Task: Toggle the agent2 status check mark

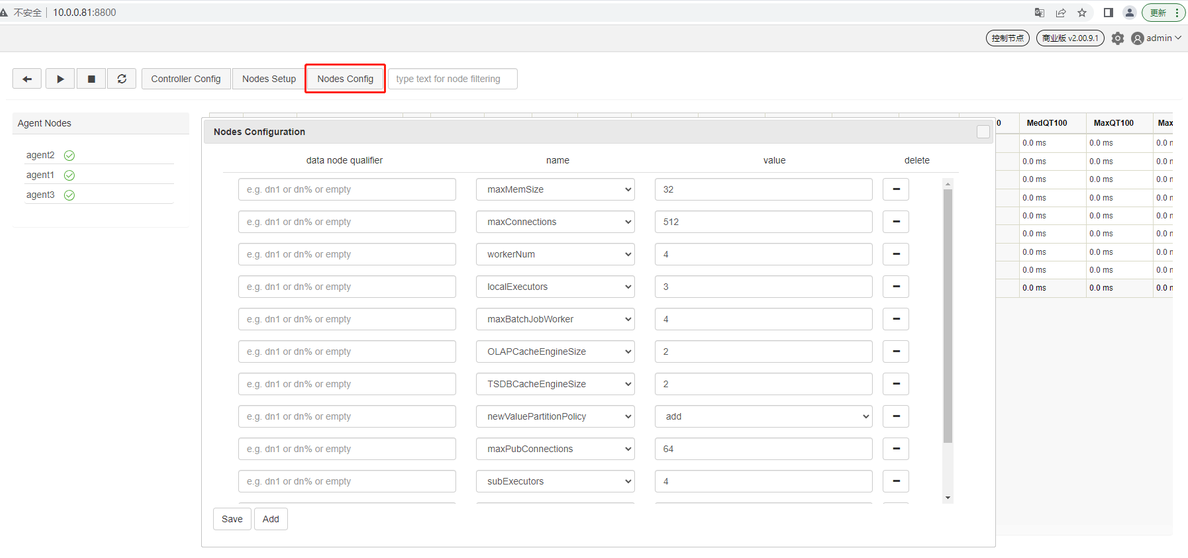Action: (x=69, y=156)
